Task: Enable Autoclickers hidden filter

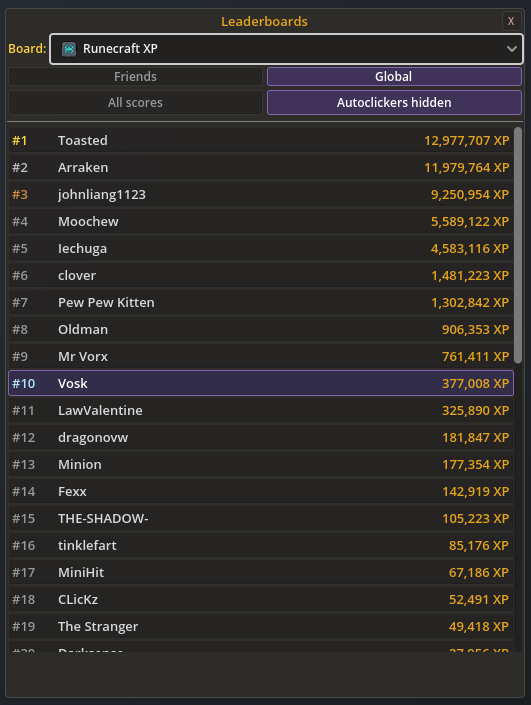Action: (x=394, y=103)
